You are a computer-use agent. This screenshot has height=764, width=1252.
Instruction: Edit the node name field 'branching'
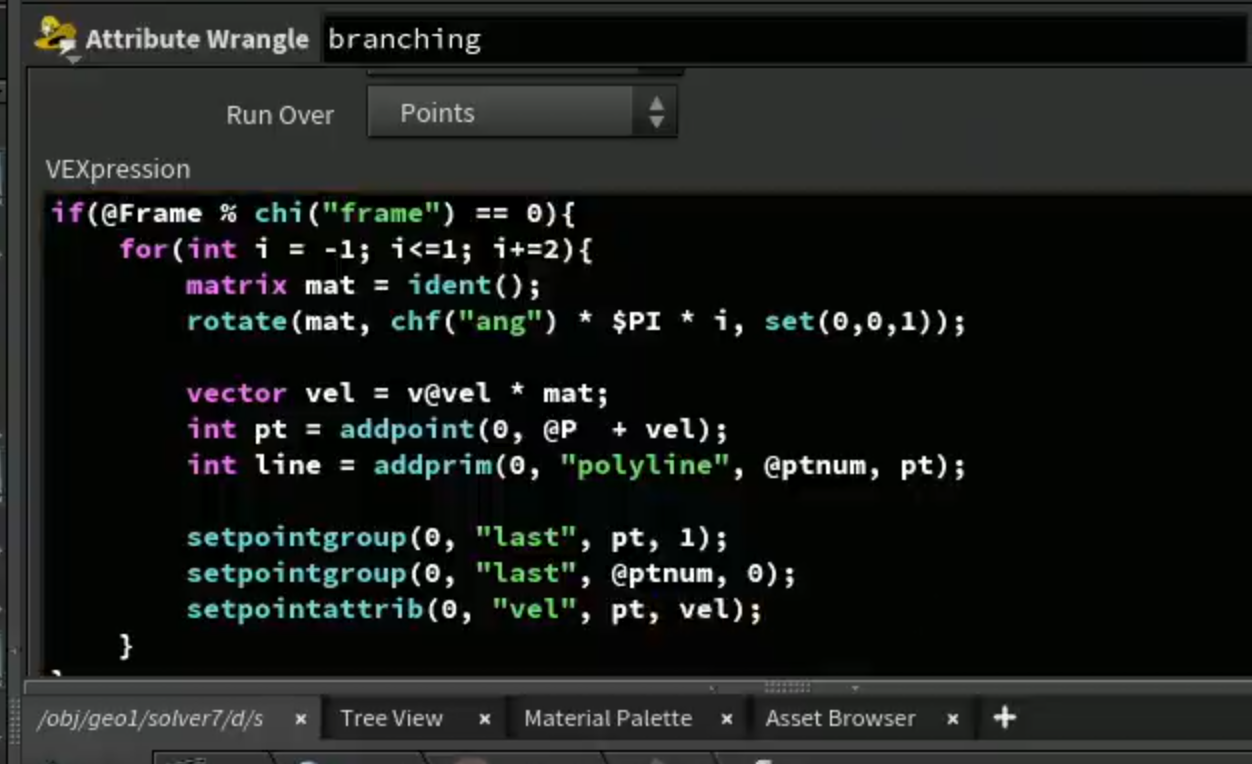coord(785,40)
